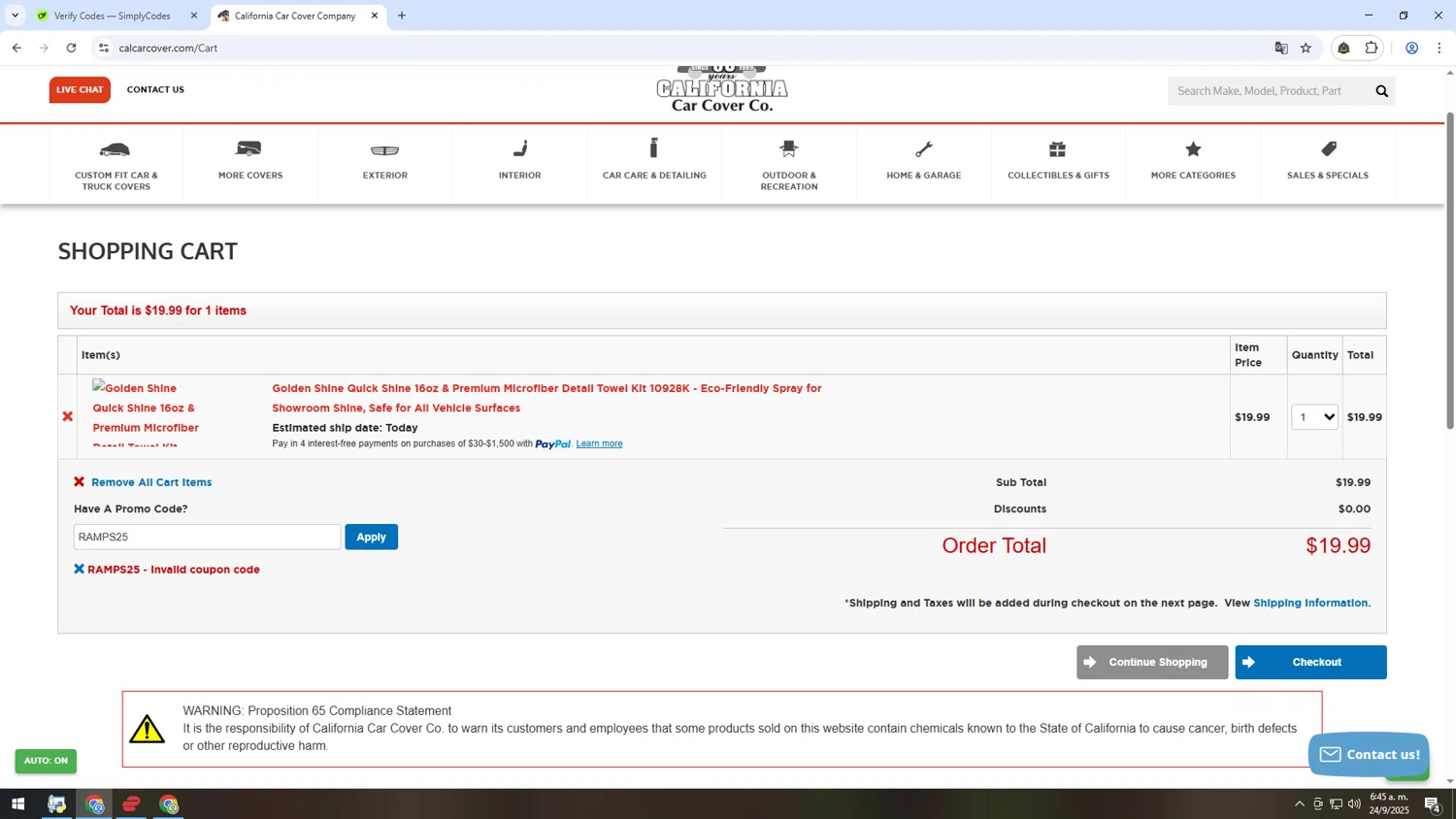1456x819 pixels.
Task: Open volume control in system tray
Action: tap(1354, 803)
